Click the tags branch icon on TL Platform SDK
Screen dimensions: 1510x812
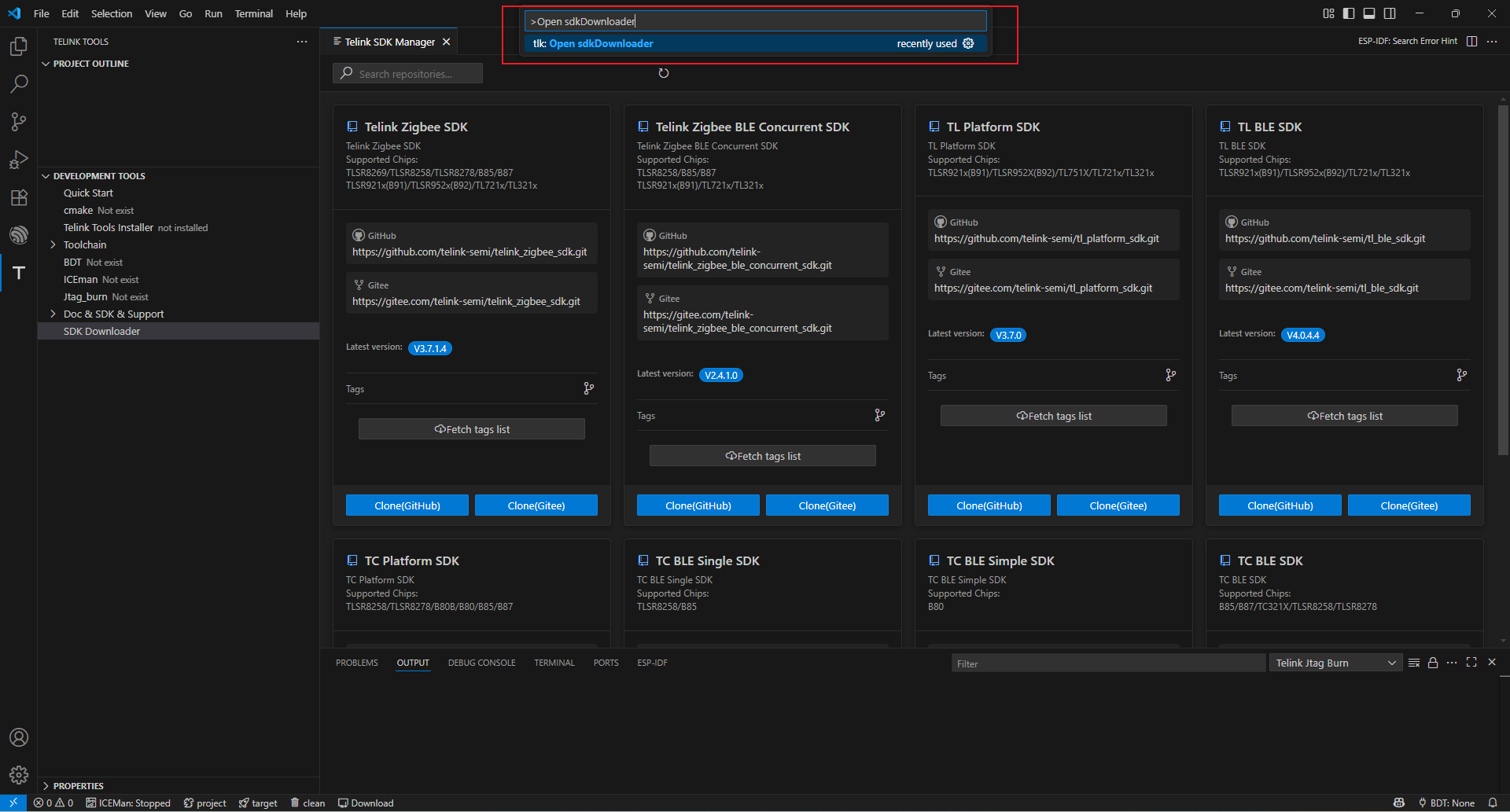click(x=1170, y=375)
